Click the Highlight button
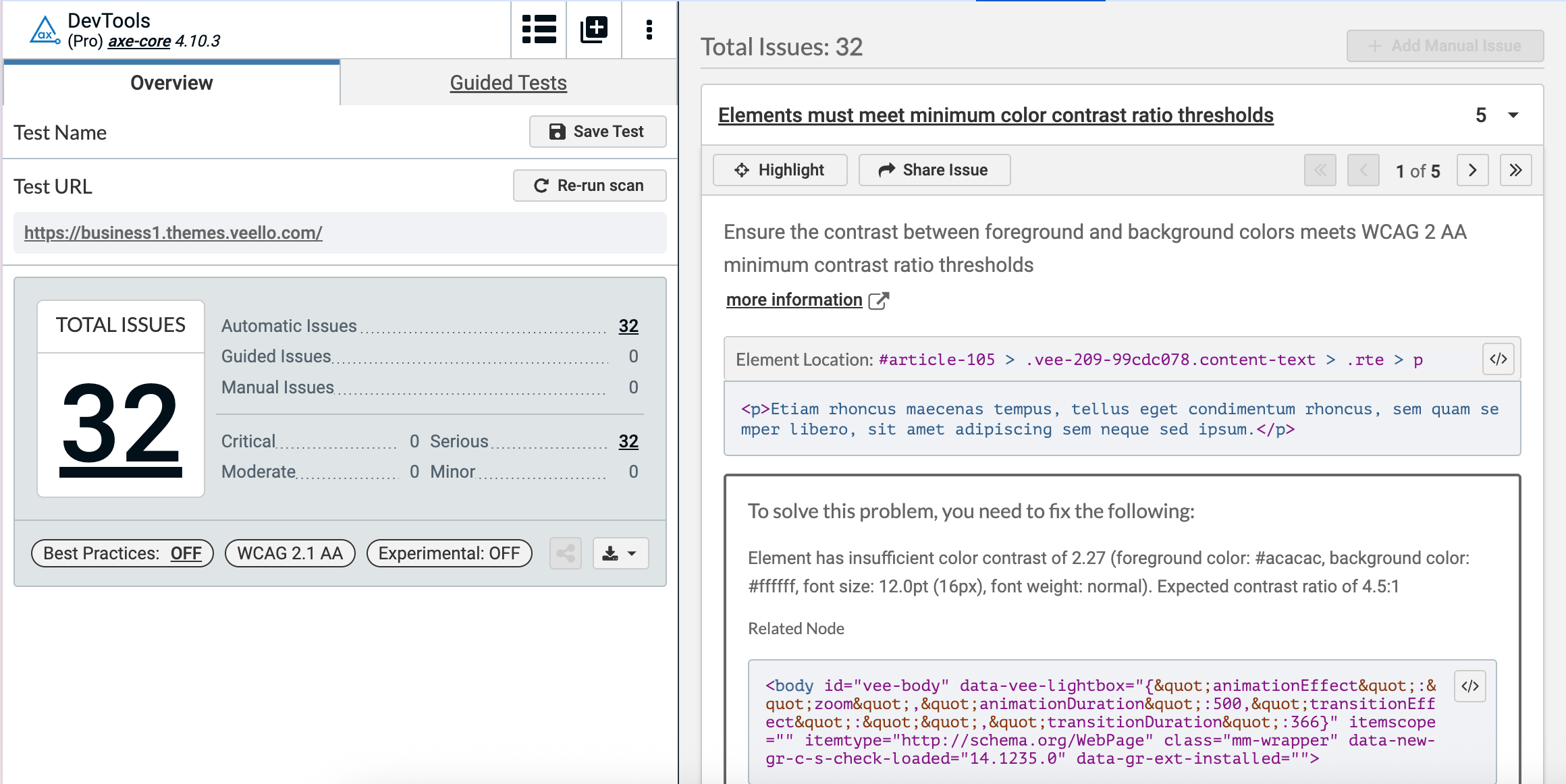The image size is (1566, 784). 780,170
